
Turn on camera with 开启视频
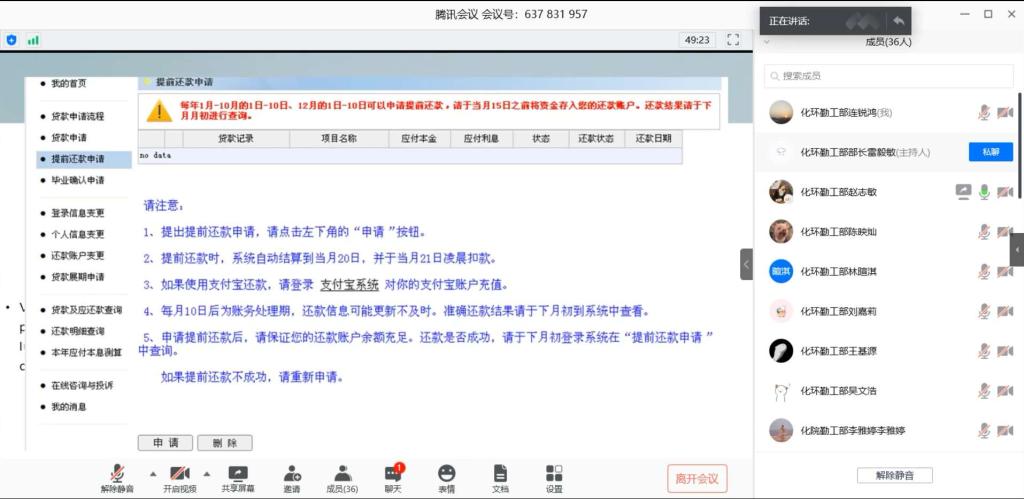[x=179, y=473]
